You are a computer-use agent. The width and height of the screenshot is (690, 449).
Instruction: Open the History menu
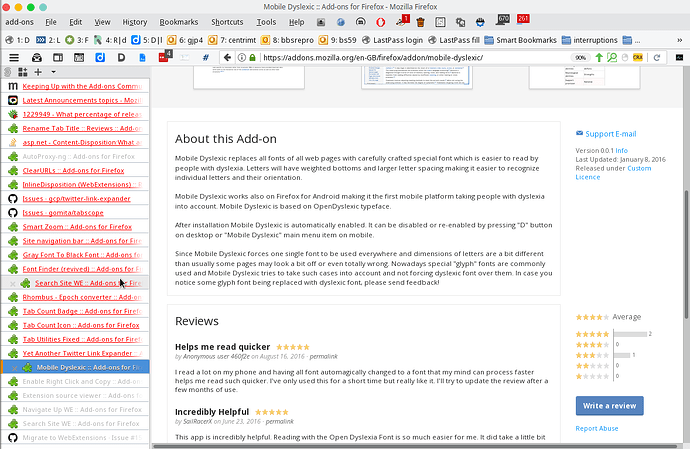pyautogui.click(x=135, y=22)
